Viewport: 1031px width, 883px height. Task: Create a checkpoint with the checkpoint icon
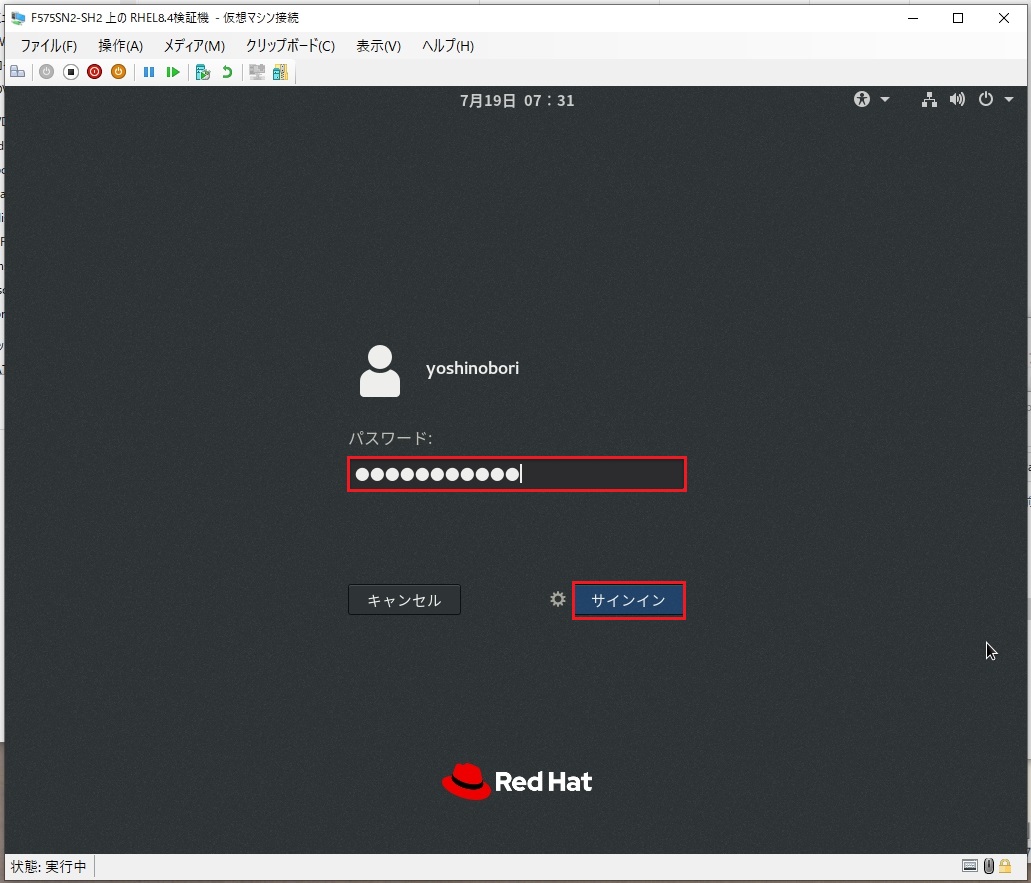[200, 71]
